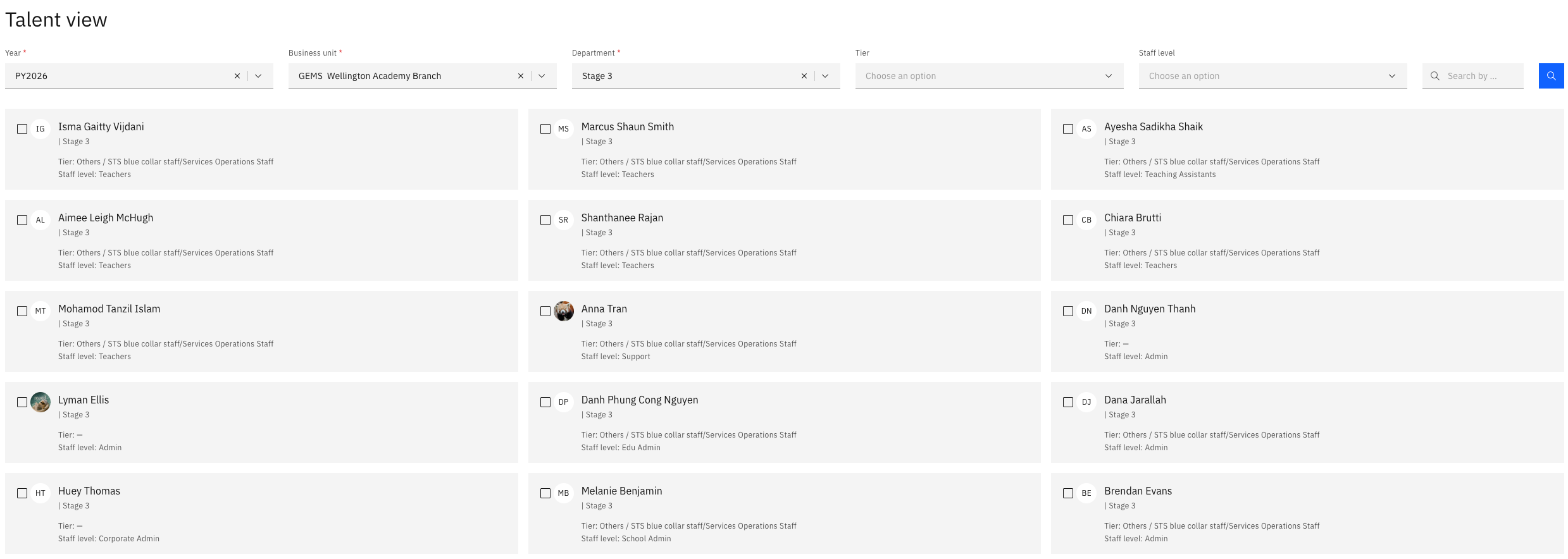1568x559 pixels.
Task: Click the BE avatar of Brendan Evans
Action: pos(1086,493)
